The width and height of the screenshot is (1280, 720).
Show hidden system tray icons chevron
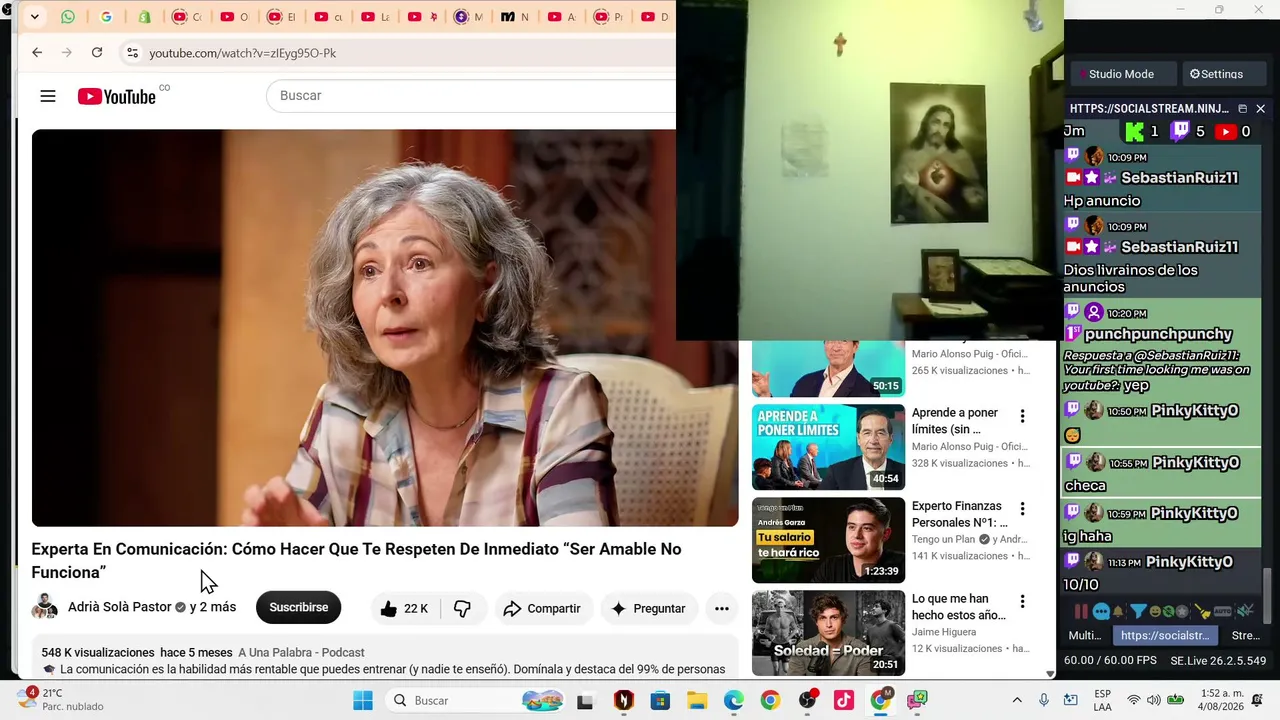pos(1017,700)
